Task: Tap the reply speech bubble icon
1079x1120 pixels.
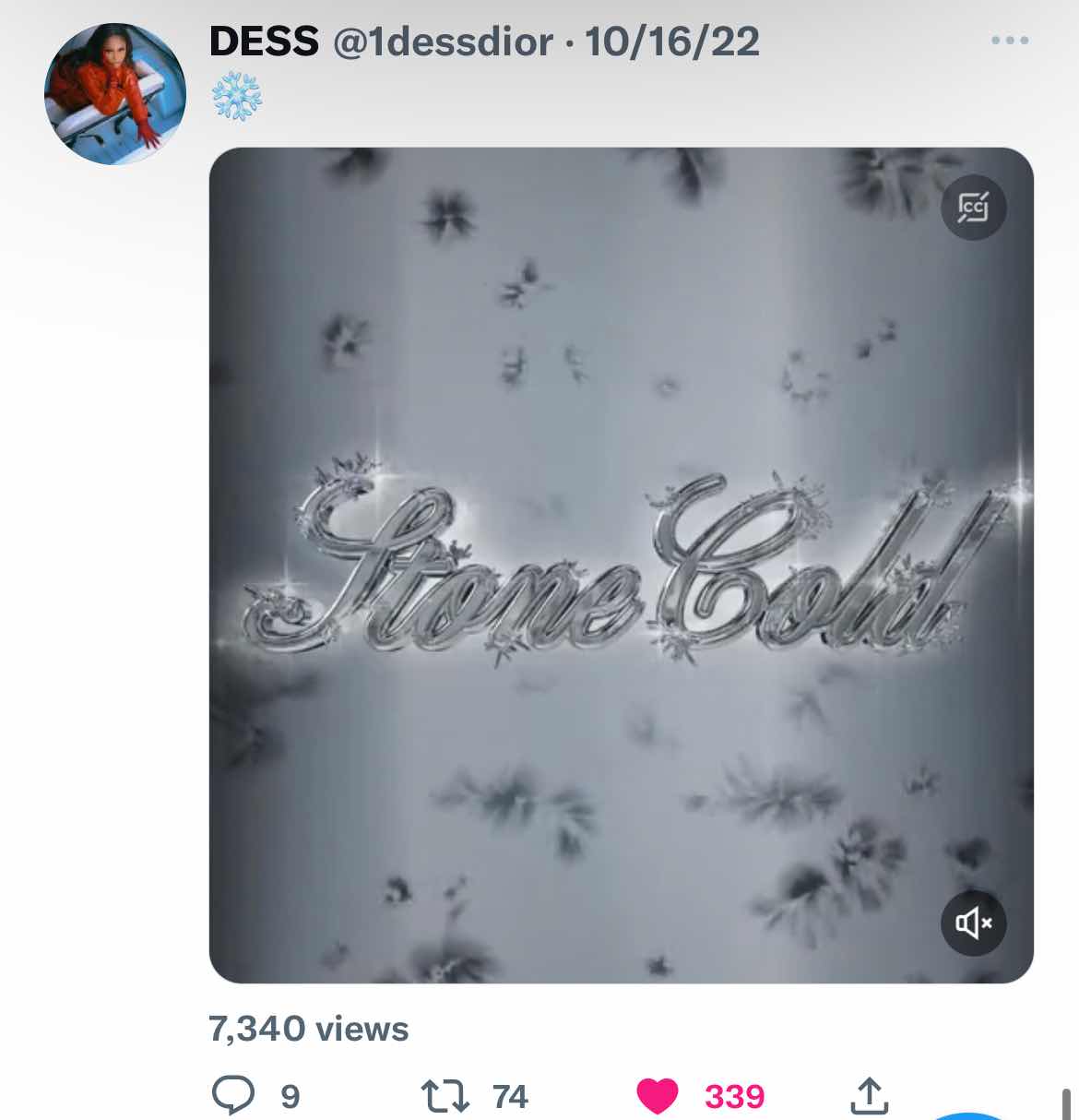Action: coord(232,1096)
